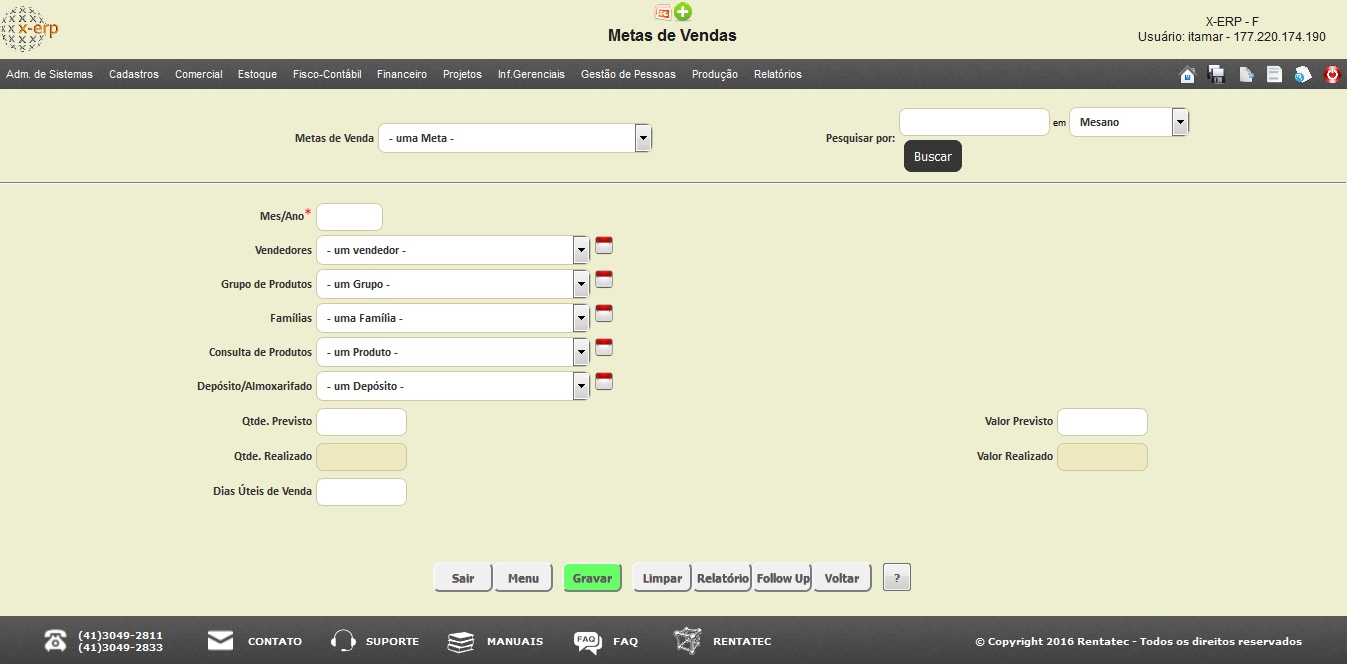Click the Sair button

pos(463,578)
